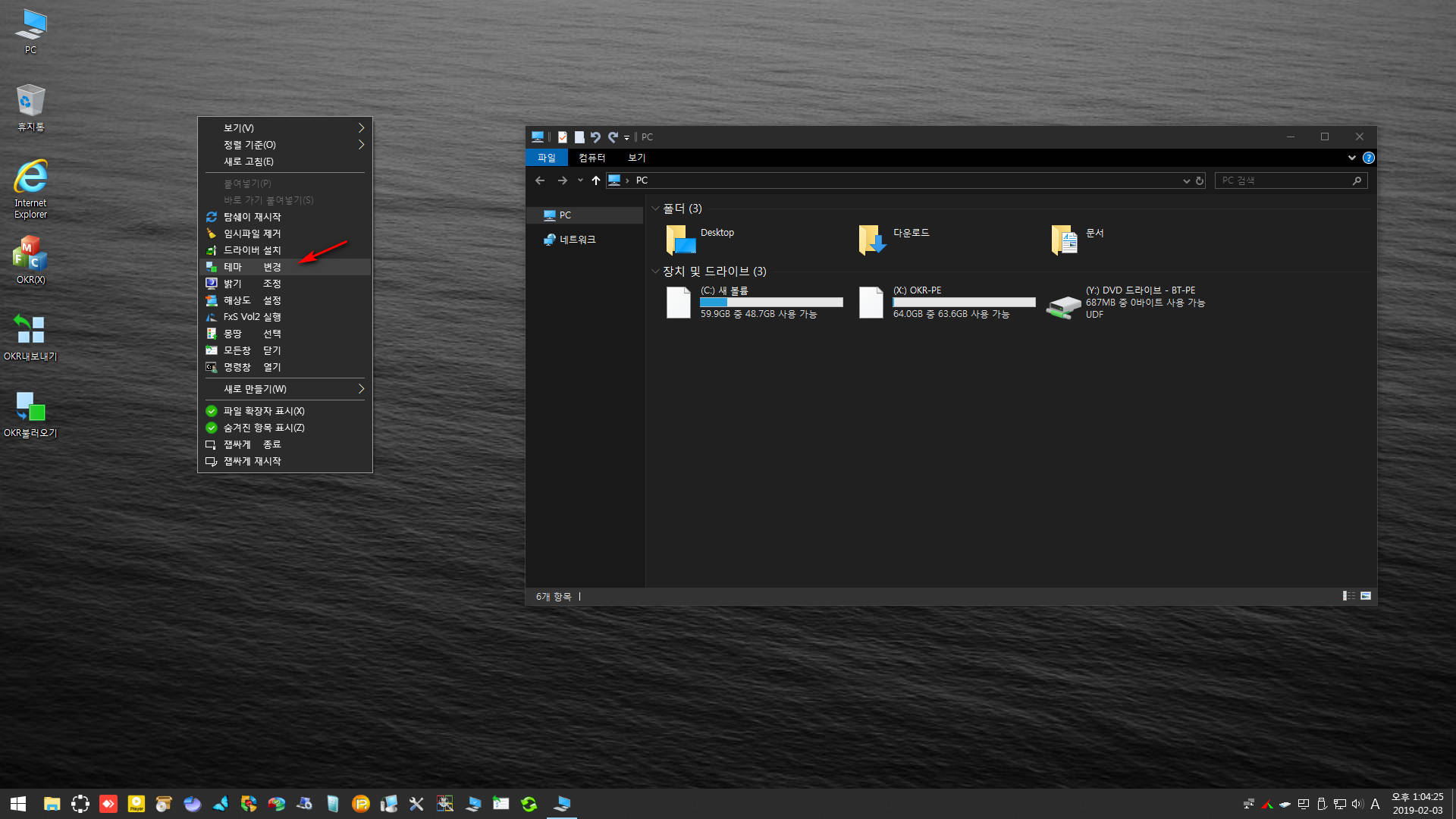1456x819 pixels.
Task: Click the C: drive usage bar
Action: [771, 302]
